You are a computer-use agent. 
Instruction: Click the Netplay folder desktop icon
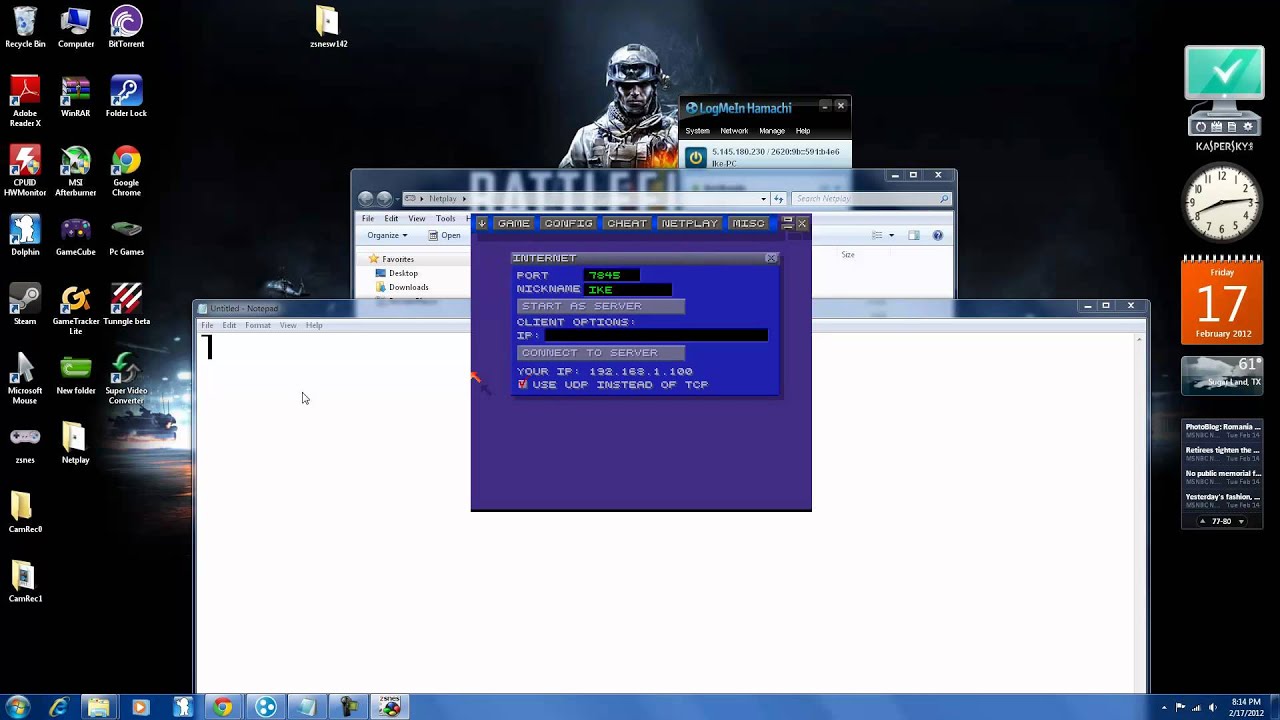click(75, 444)
